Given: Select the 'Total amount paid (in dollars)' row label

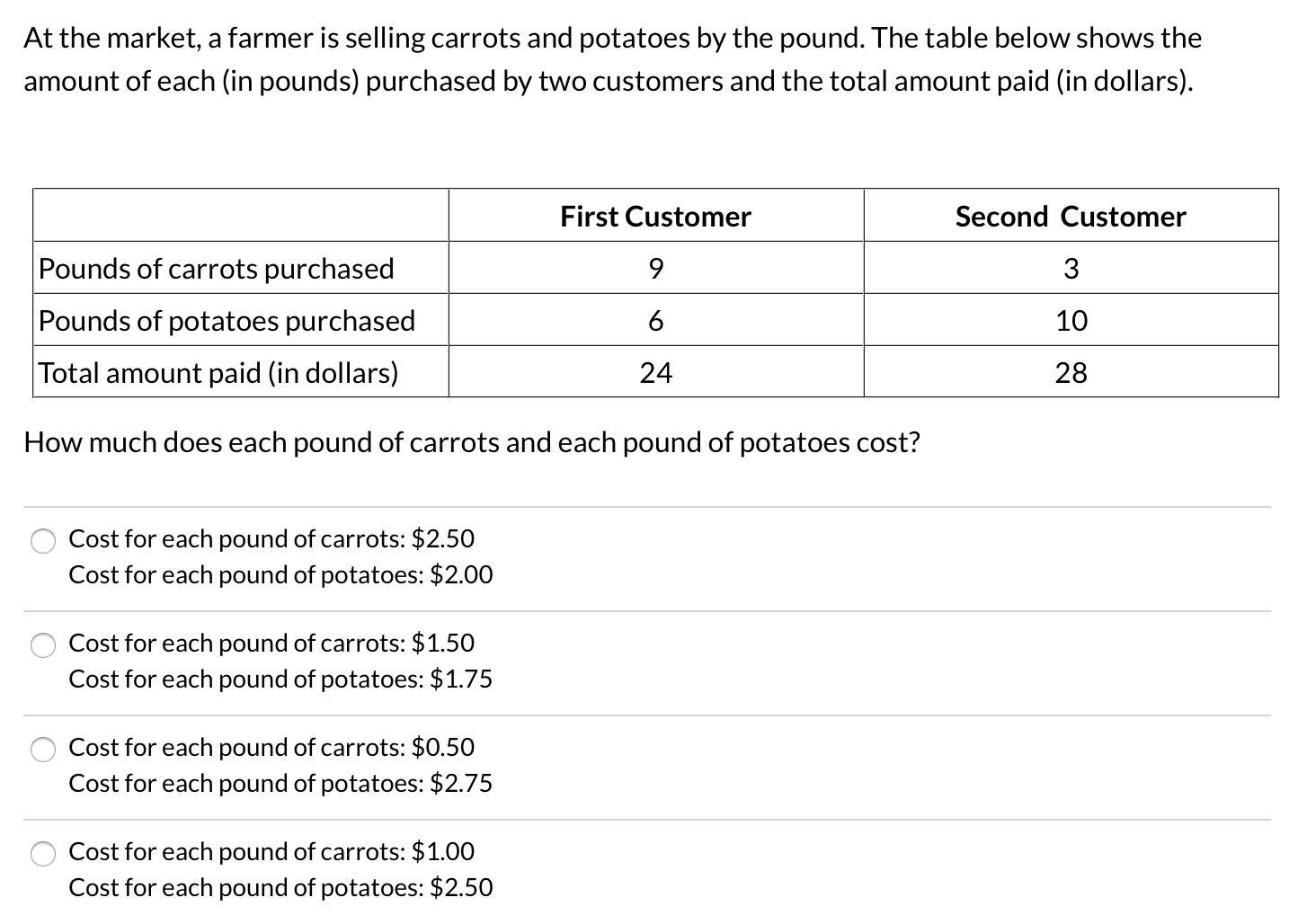Looking at the screenshot, I should tap(241, 373).
